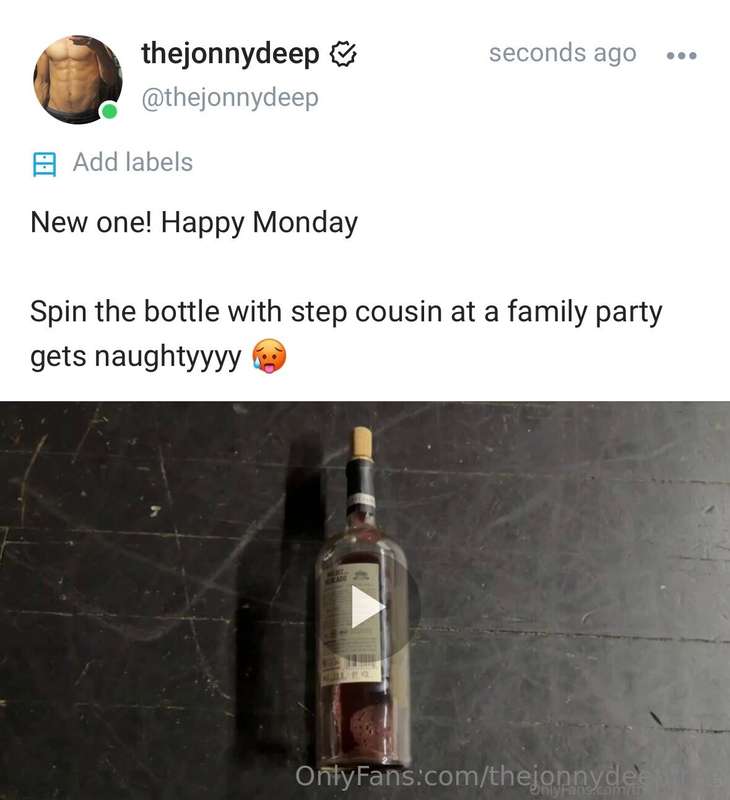Click the gets naughtyyyy caption text

(136, 356)
